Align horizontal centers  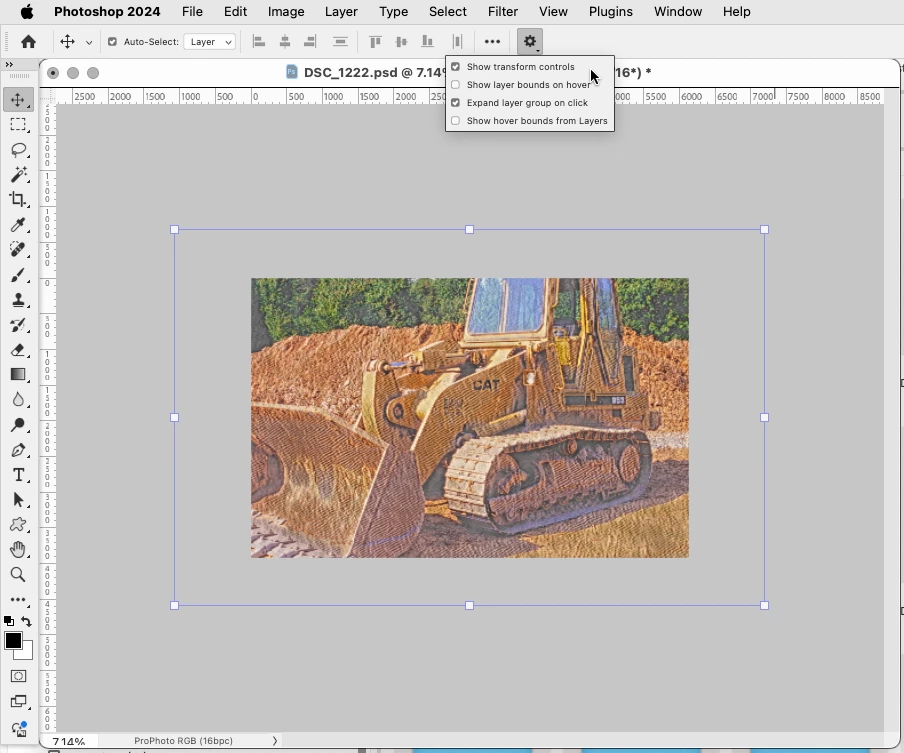click(285, 42)
